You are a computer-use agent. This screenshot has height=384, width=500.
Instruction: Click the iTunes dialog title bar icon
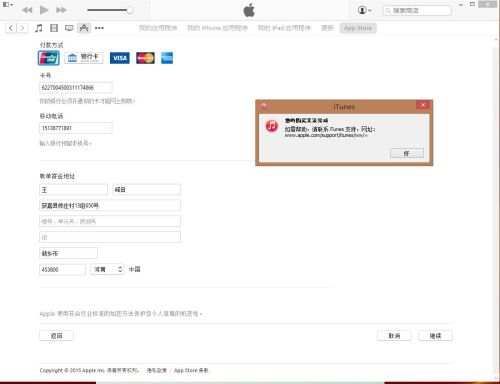pos(264,106)
